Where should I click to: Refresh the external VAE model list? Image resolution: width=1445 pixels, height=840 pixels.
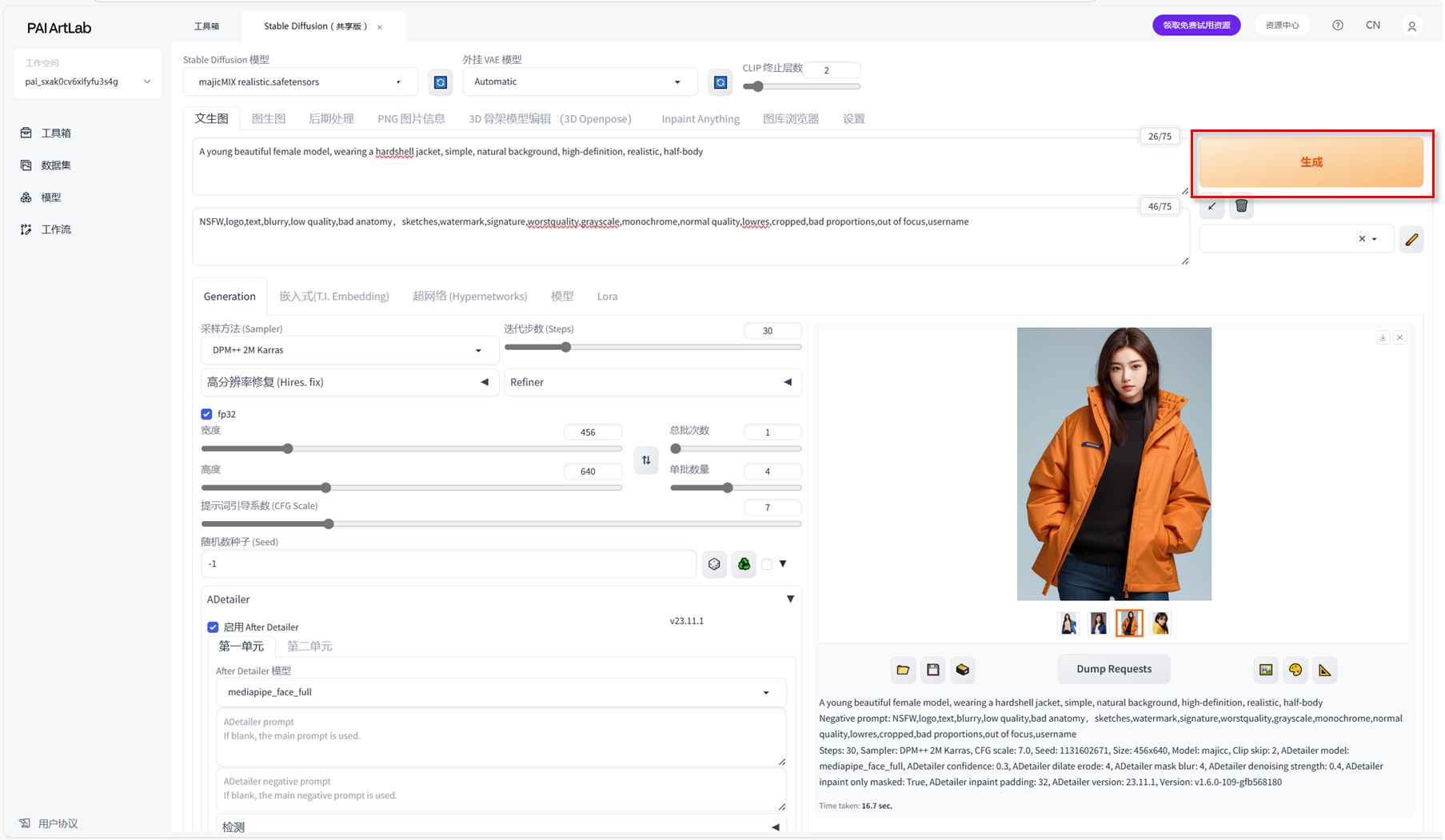coord(721,82)
